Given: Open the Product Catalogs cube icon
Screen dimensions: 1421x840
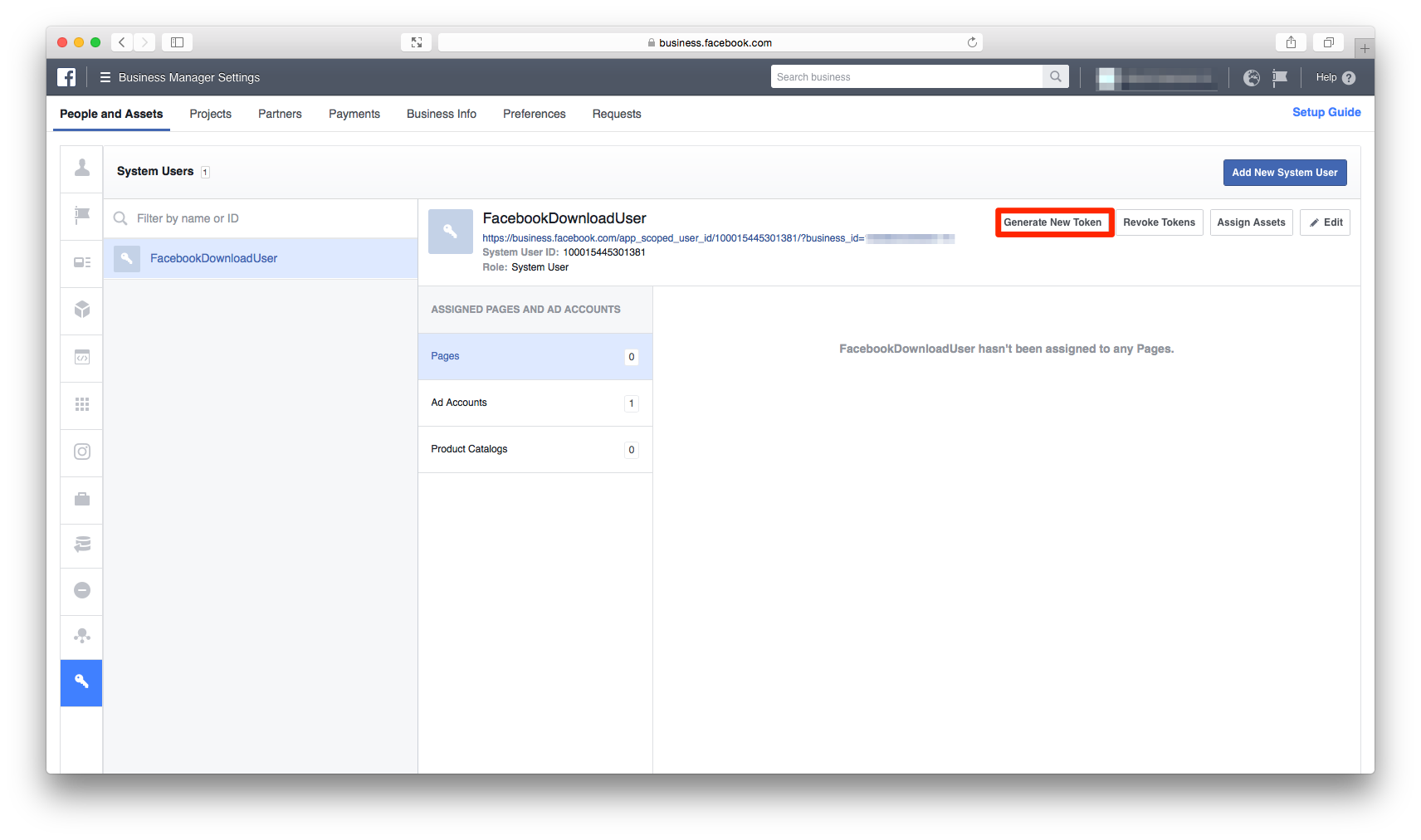Looking at the screenshot, I should [x=82, y=310].
